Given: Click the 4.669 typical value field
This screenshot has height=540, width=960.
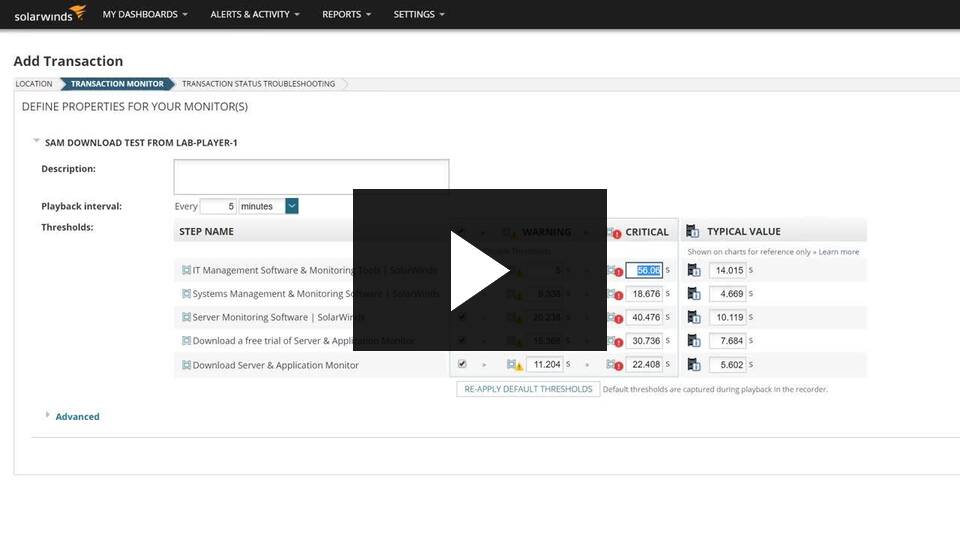Looking at the screenshot, I should [x=727, y=294].
